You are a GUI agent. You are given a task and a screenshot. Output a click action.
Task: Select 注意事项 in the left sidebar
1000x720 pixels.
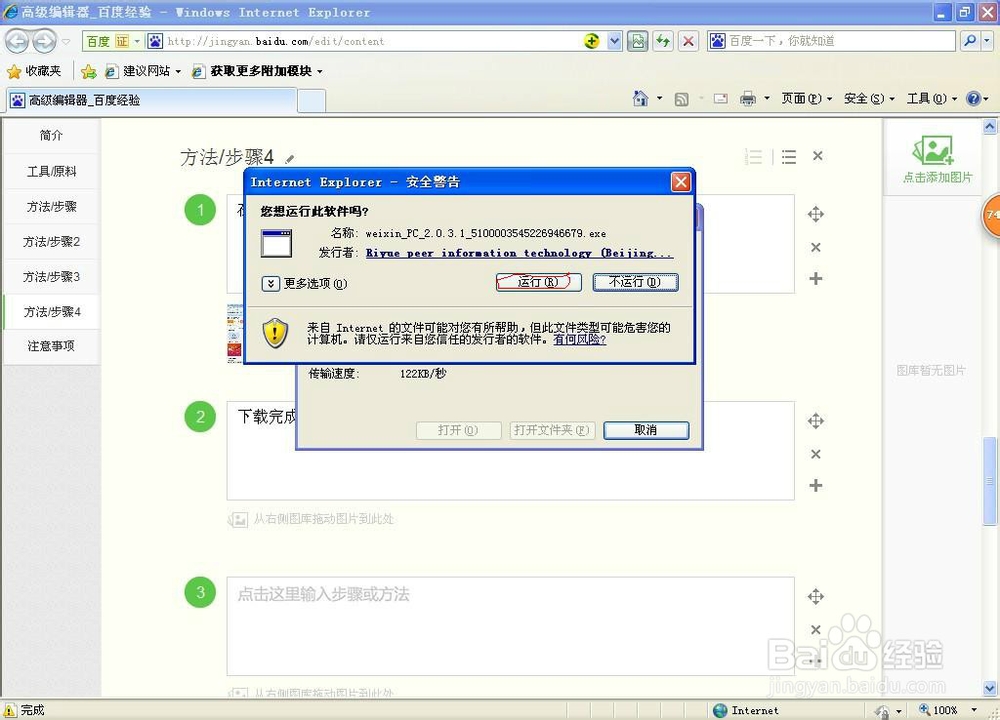coord(51,346)
